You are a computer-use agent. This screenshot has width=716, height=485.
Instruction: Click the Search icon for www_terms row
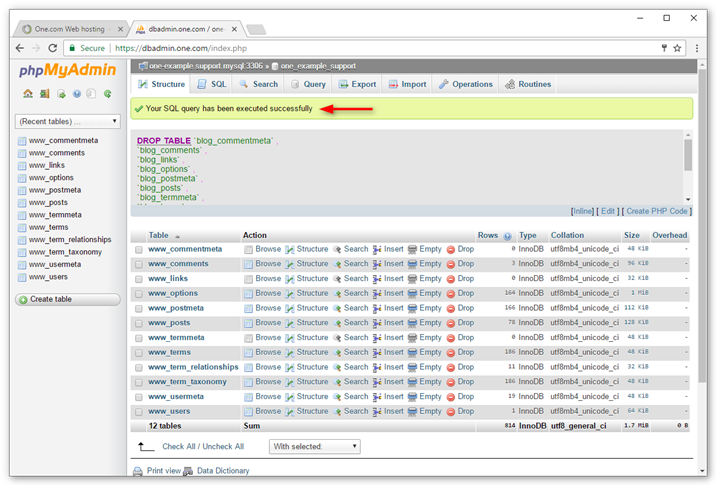(x=337, y=352)
